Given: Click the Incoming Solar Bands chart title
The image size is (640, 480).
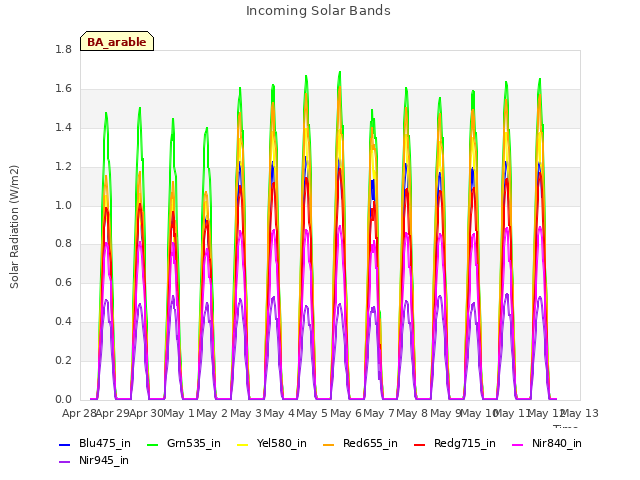Looking at the screenshot, I should (x=318, y=11).
